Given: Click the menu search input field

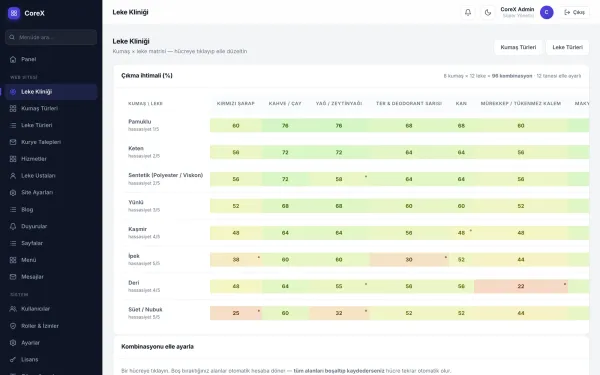Looking at the screenshot, I should (51, 37).
